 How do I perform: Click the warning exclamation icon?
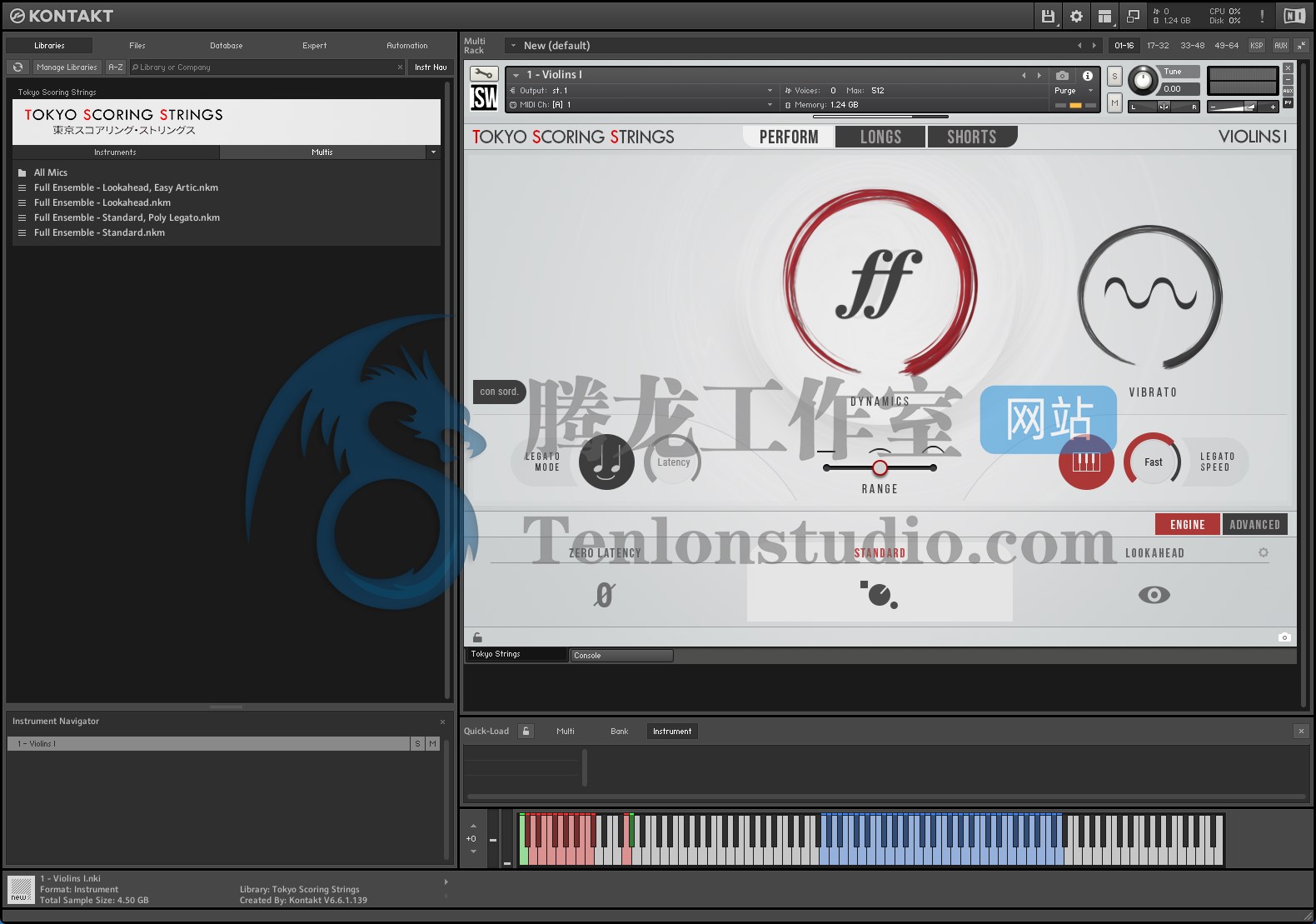tap(1262, 16)
